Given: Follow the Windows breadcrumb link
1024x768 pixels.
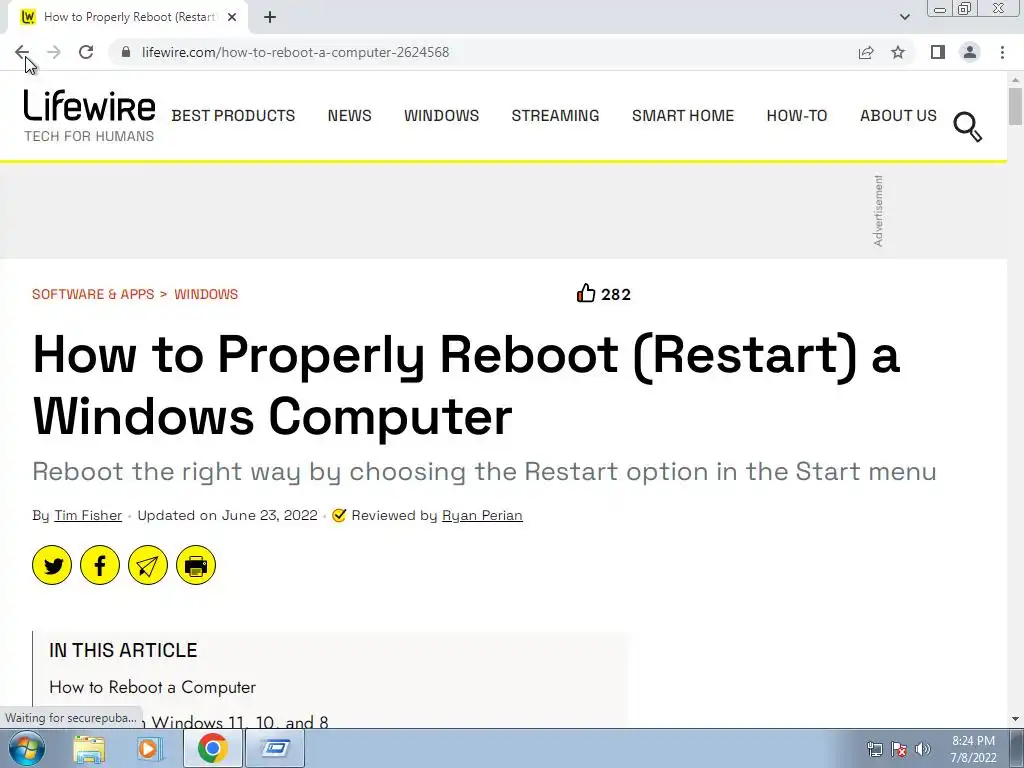Looking at the screenshot, I should [x=206, y=295].
